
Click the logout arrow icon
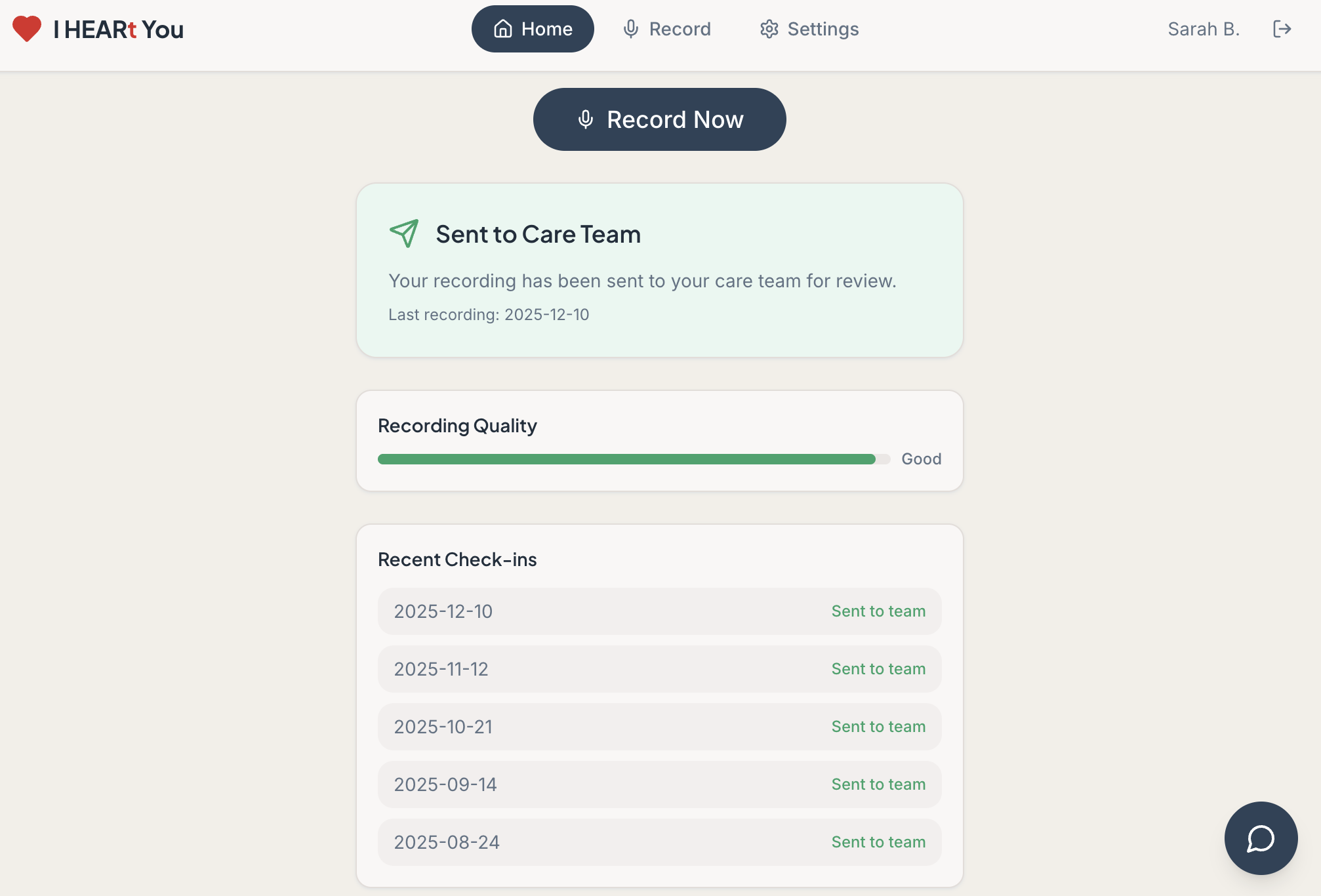[1282, 29]
